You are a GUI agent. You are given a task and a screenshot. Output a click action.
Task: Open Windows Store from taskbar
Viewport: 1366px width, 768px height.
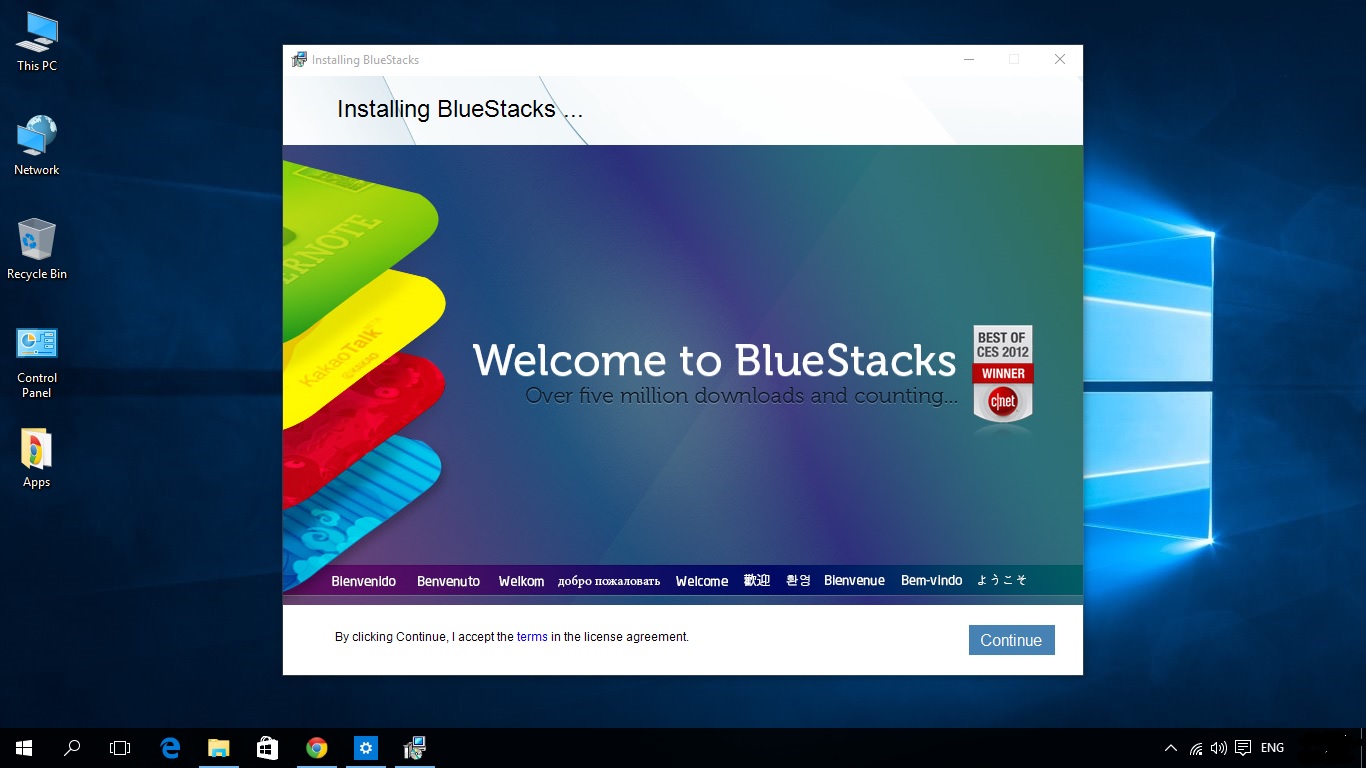[267, 748]
